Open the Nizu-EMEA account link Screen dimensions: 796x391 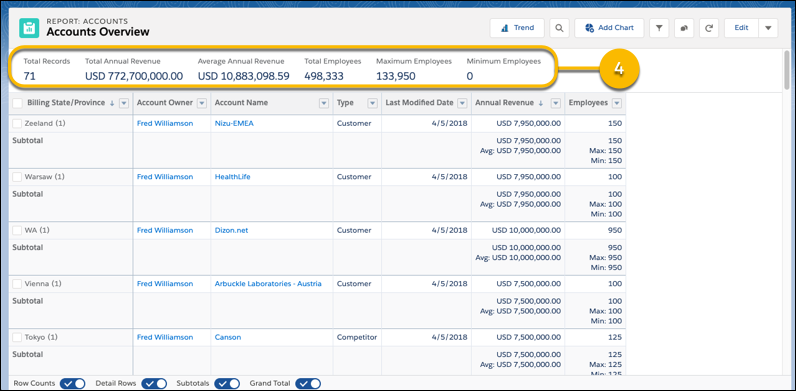pos(234,123)
